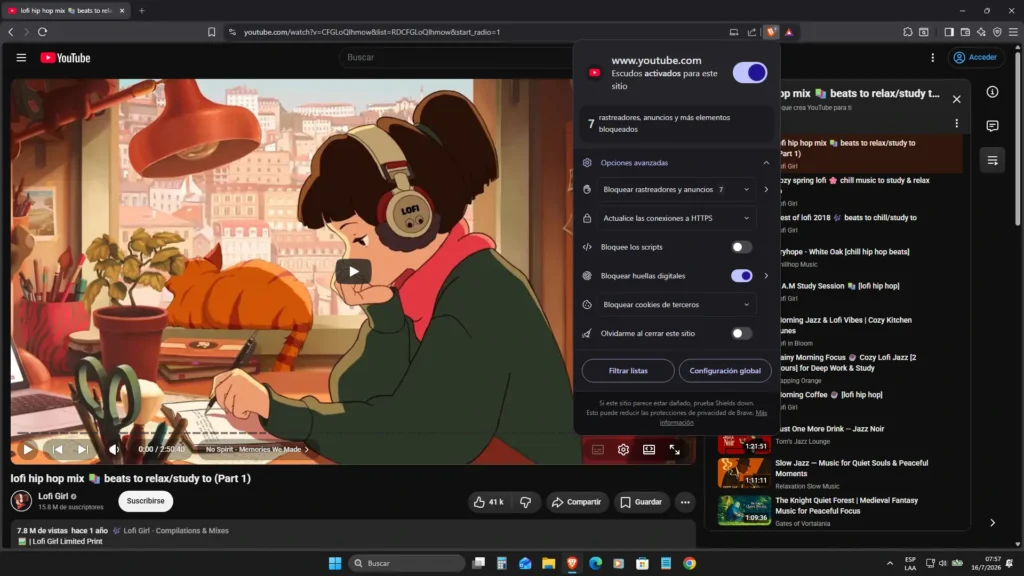
Task: Open more actions ellipsis under video
Action: [x=684, y=502]
